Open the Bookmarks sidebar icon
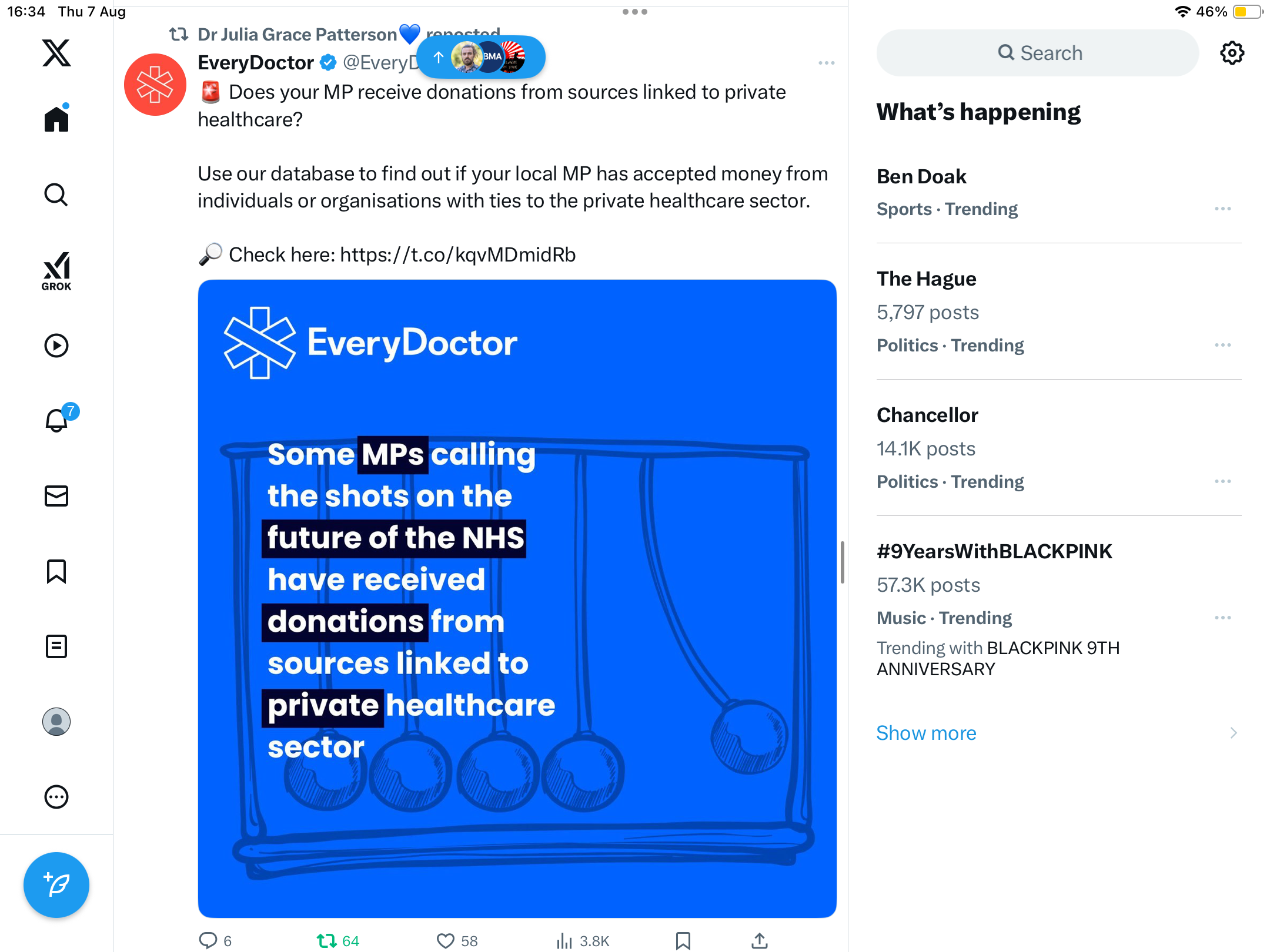The height and width of the screenshot is (952, 1270). click(56, 571)
